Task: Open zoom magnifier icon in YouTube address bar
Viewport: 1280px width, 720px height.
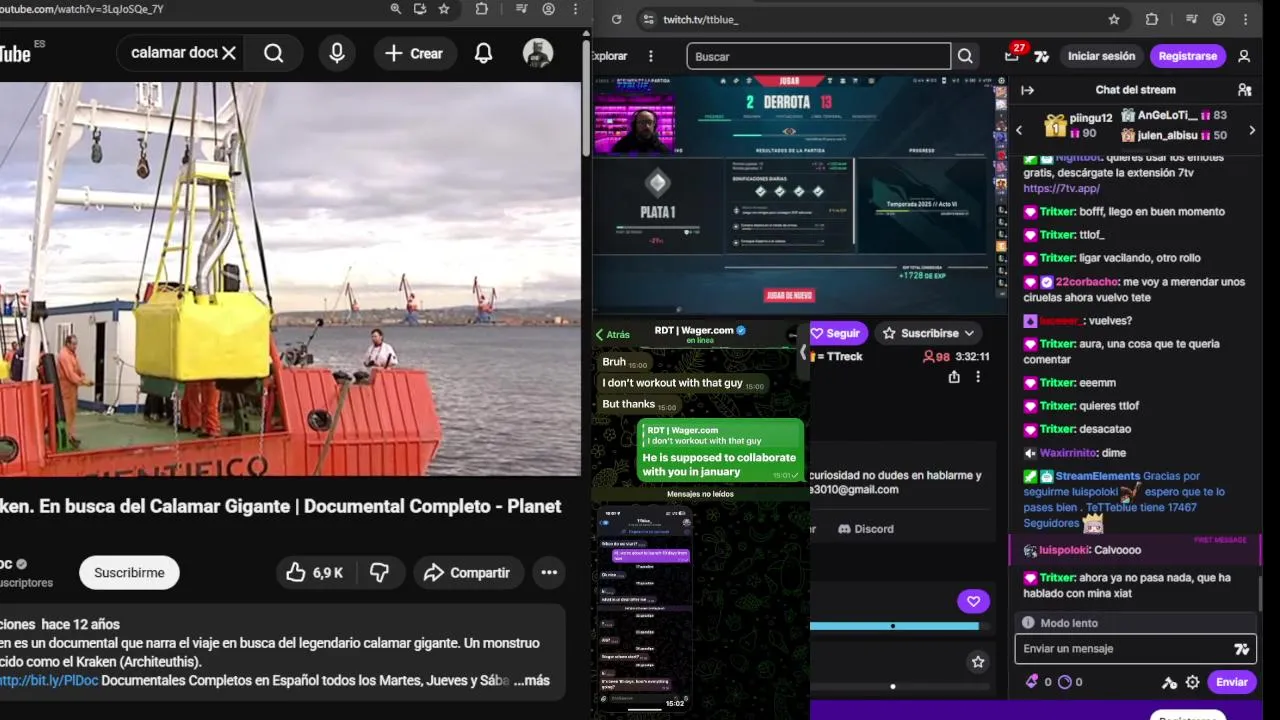Action: tap(396, 9)
